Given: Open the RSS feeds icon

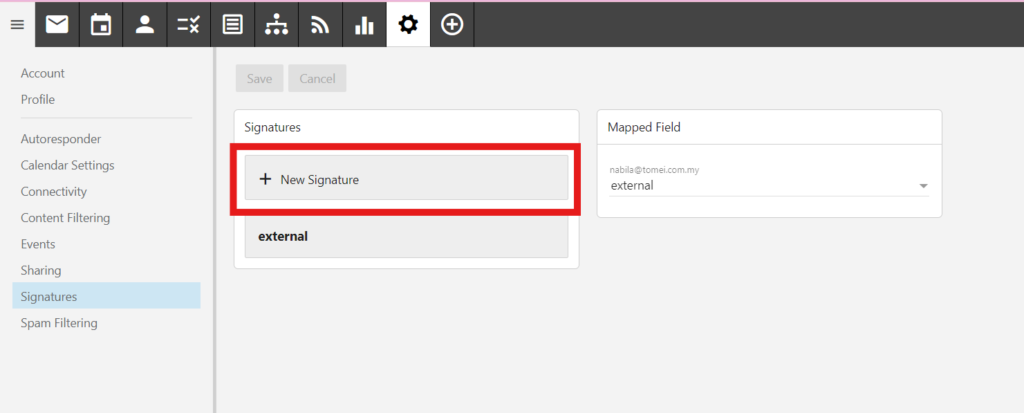Looking at the screenshot, I should (x=320, y=25).
